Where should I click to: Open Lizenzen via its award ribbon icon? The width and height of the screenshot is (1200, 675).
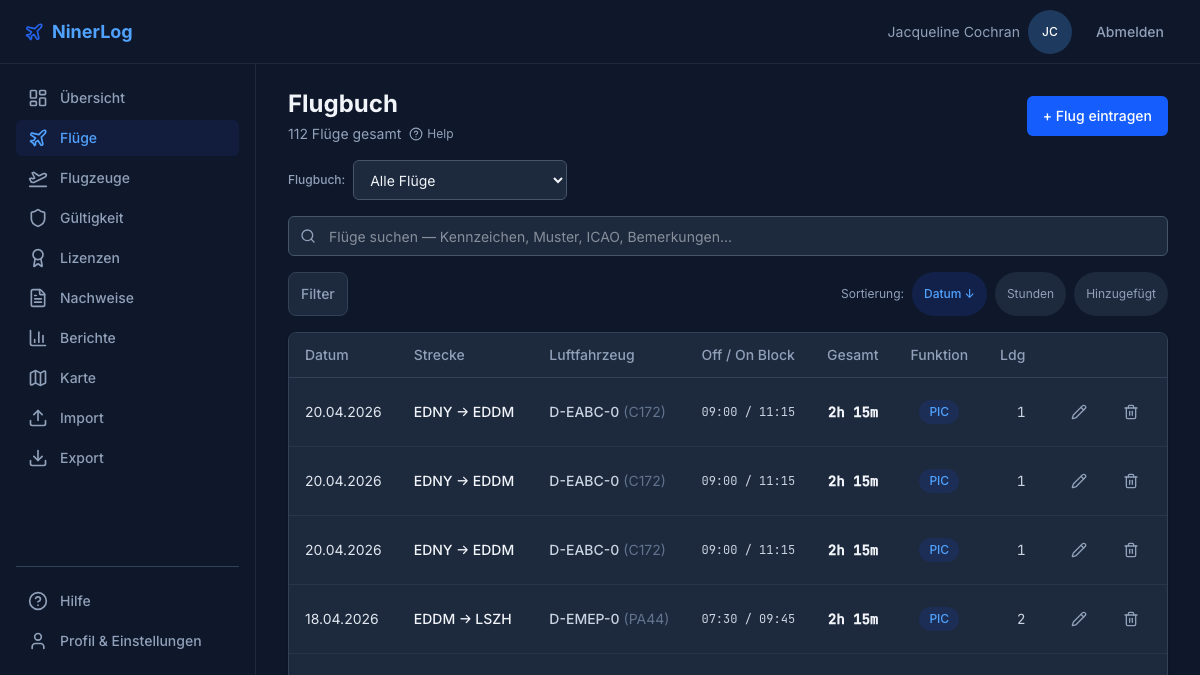coord(38,258)
